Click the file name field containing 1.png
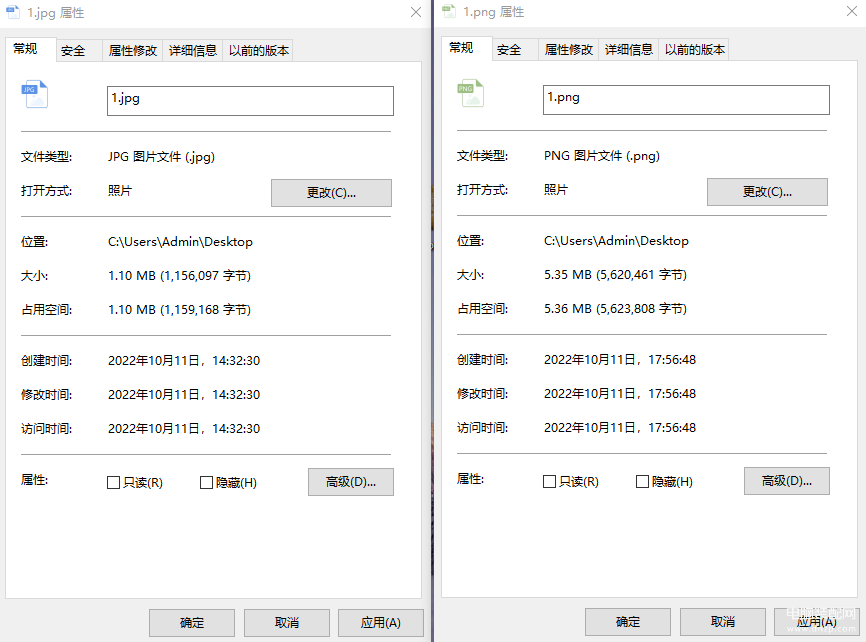866x642 pixels. [x=686, y=99]
